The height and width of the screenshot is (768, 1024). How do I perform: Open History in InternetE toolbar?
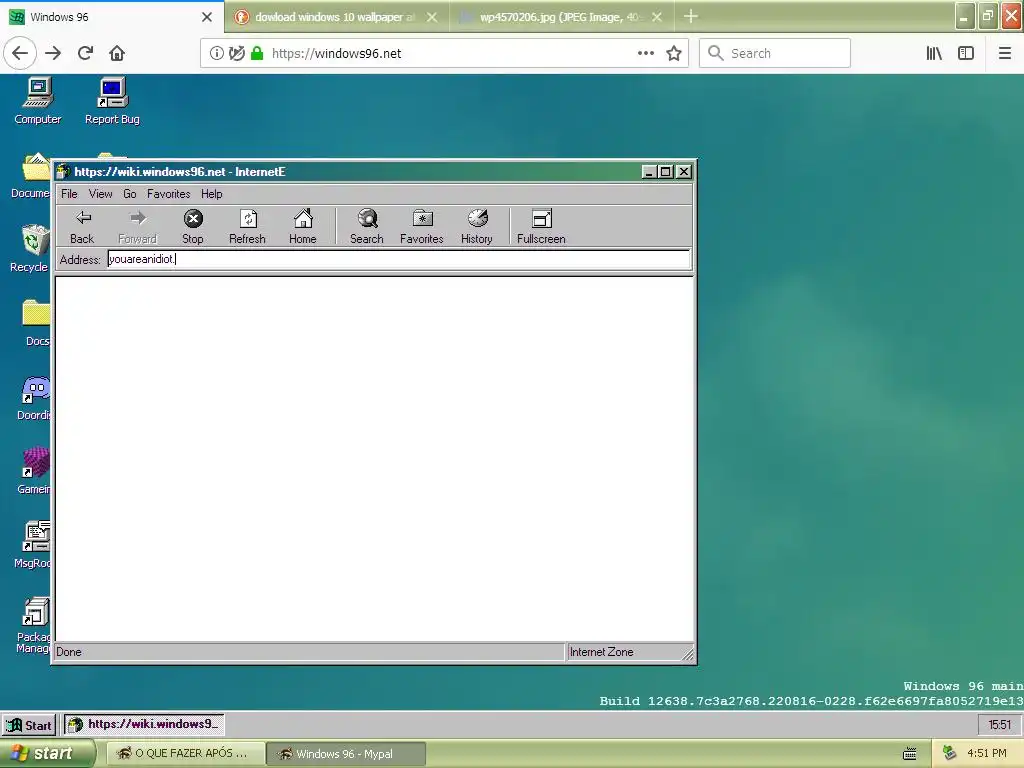[477, 227]
